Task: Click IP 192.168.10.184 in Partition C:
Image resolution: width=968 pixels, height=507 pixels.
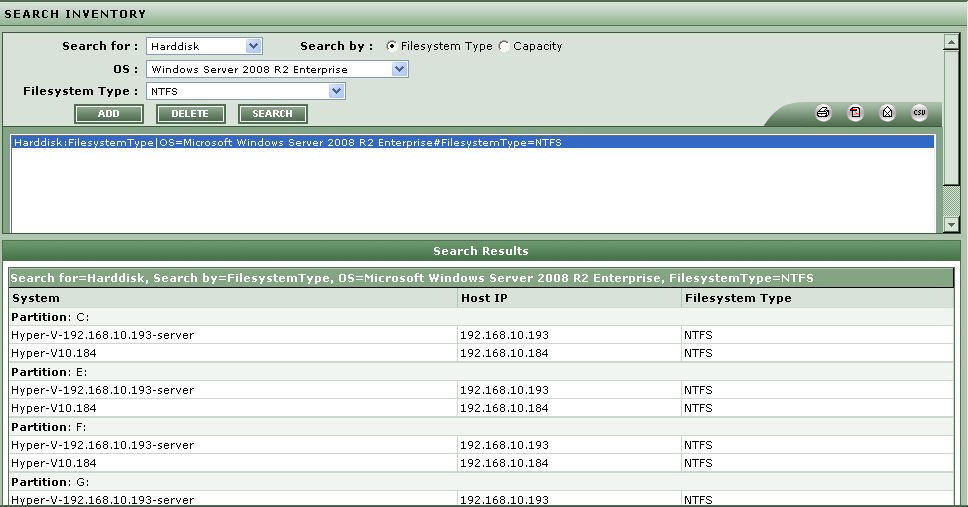Action: point(504,353)
